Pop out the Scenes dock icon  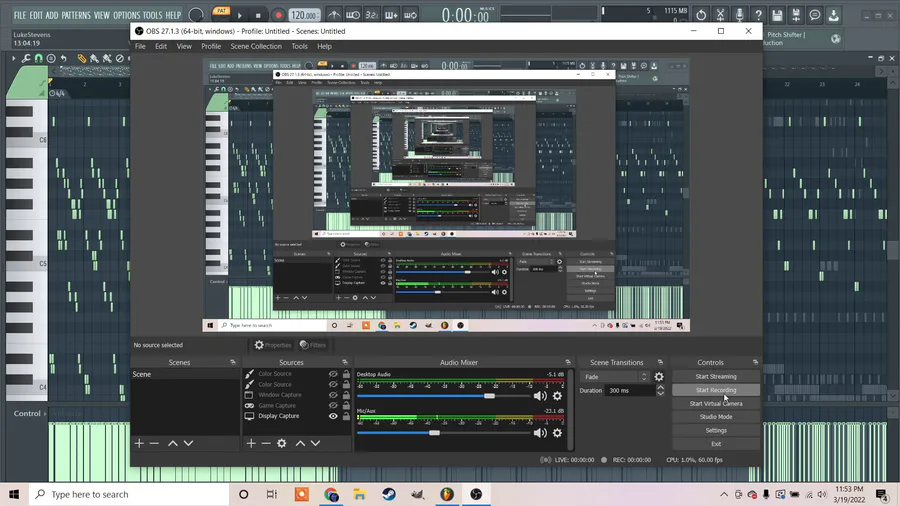[232, 363]
